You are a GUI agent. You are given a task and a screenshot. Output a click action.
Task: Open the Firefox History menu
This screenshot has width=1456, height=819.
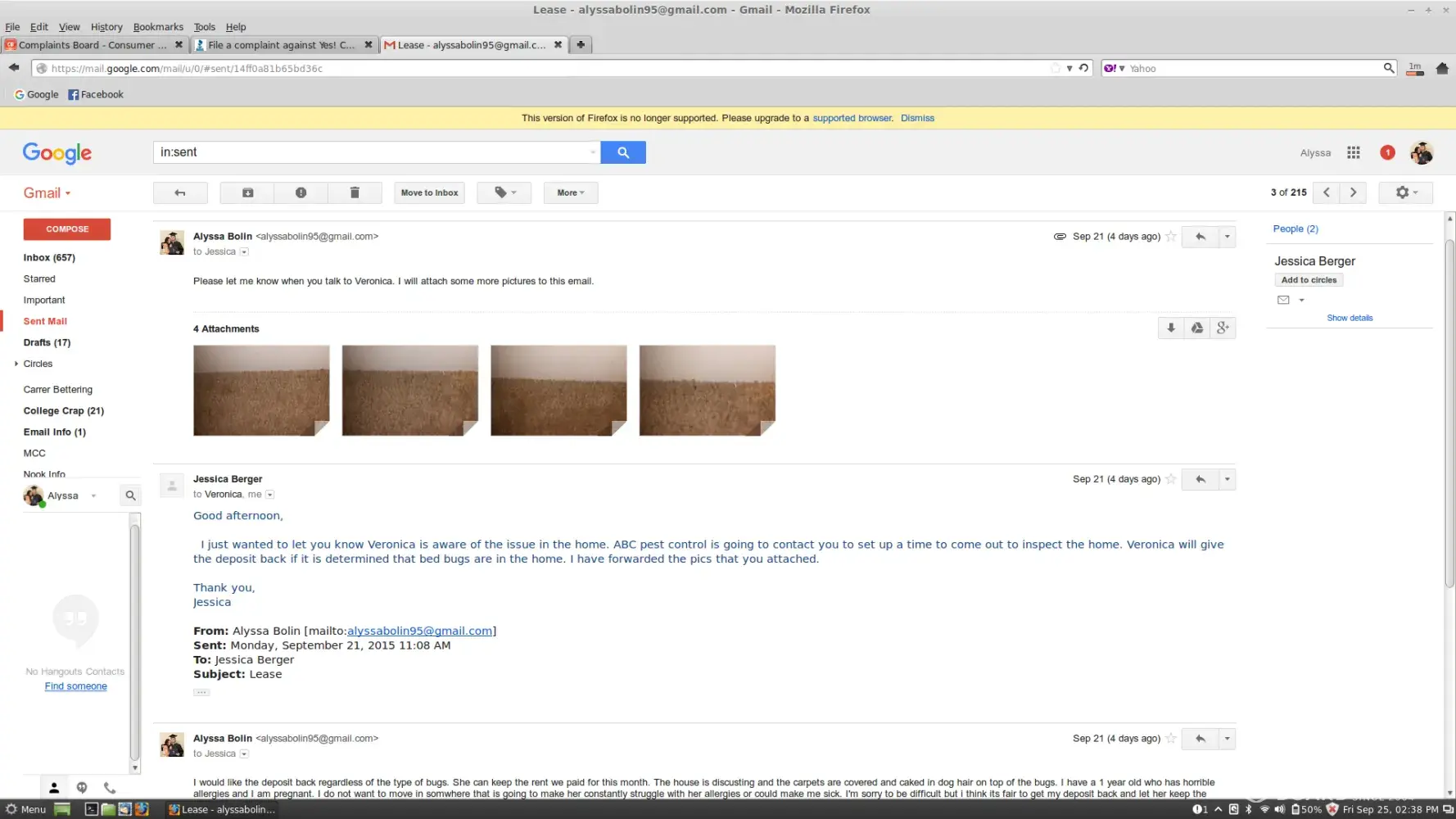[x=106, y=27]
